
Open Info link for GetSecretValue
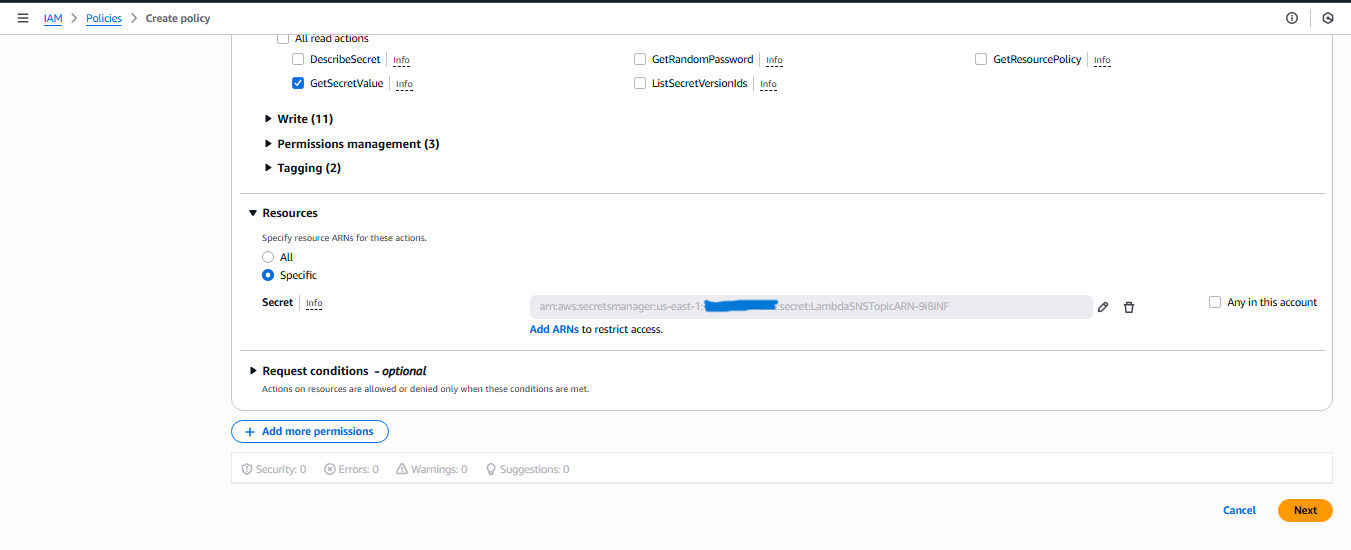coord(404,84)
